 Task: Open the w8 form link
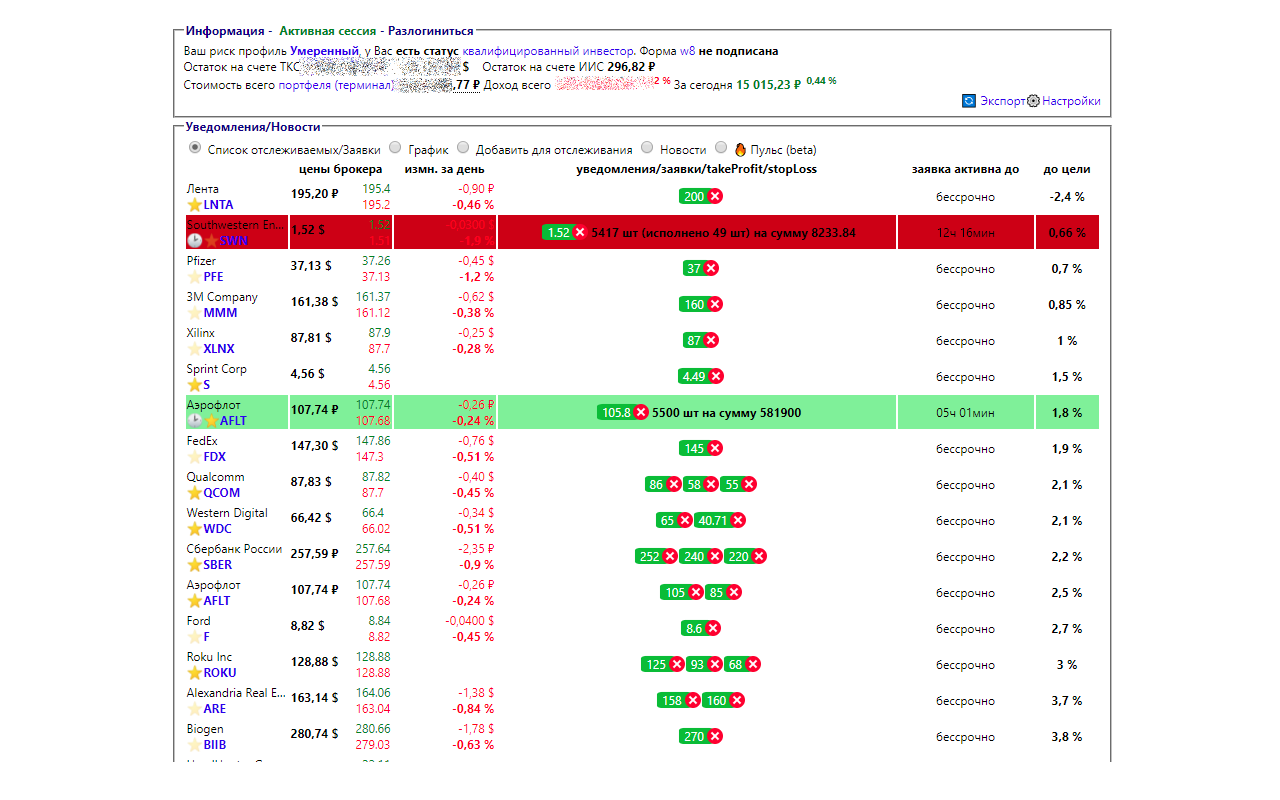coord(688,51)
